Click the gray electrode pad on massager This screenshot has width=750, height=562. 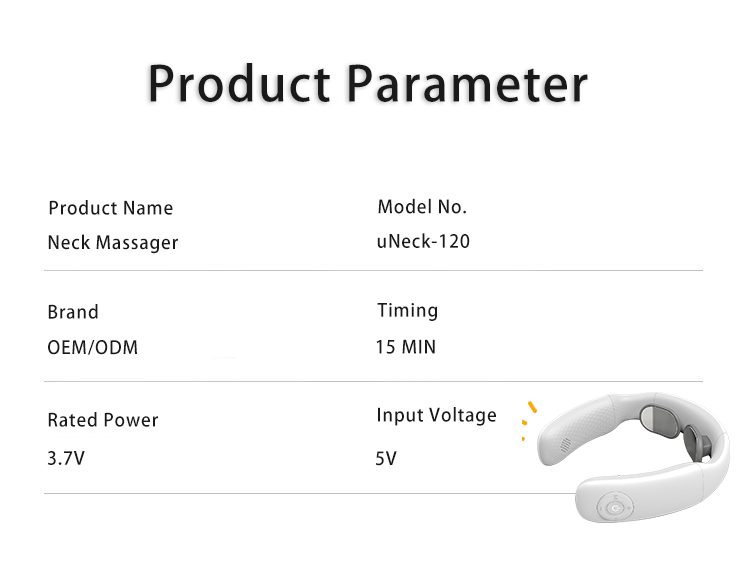point(660,423)
